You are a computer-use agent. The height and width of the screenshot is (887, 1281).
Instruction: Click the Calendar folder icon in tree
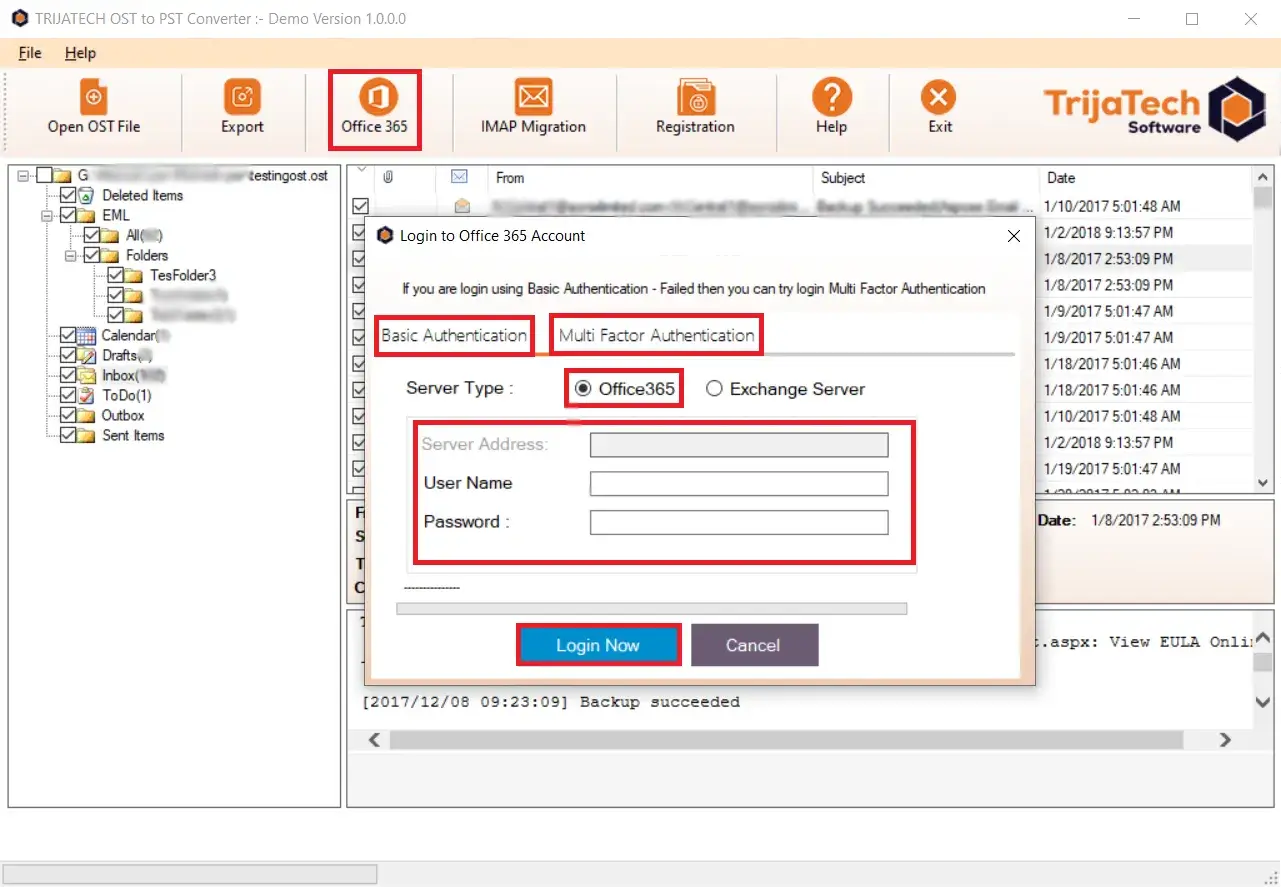[x=87, y=335]
